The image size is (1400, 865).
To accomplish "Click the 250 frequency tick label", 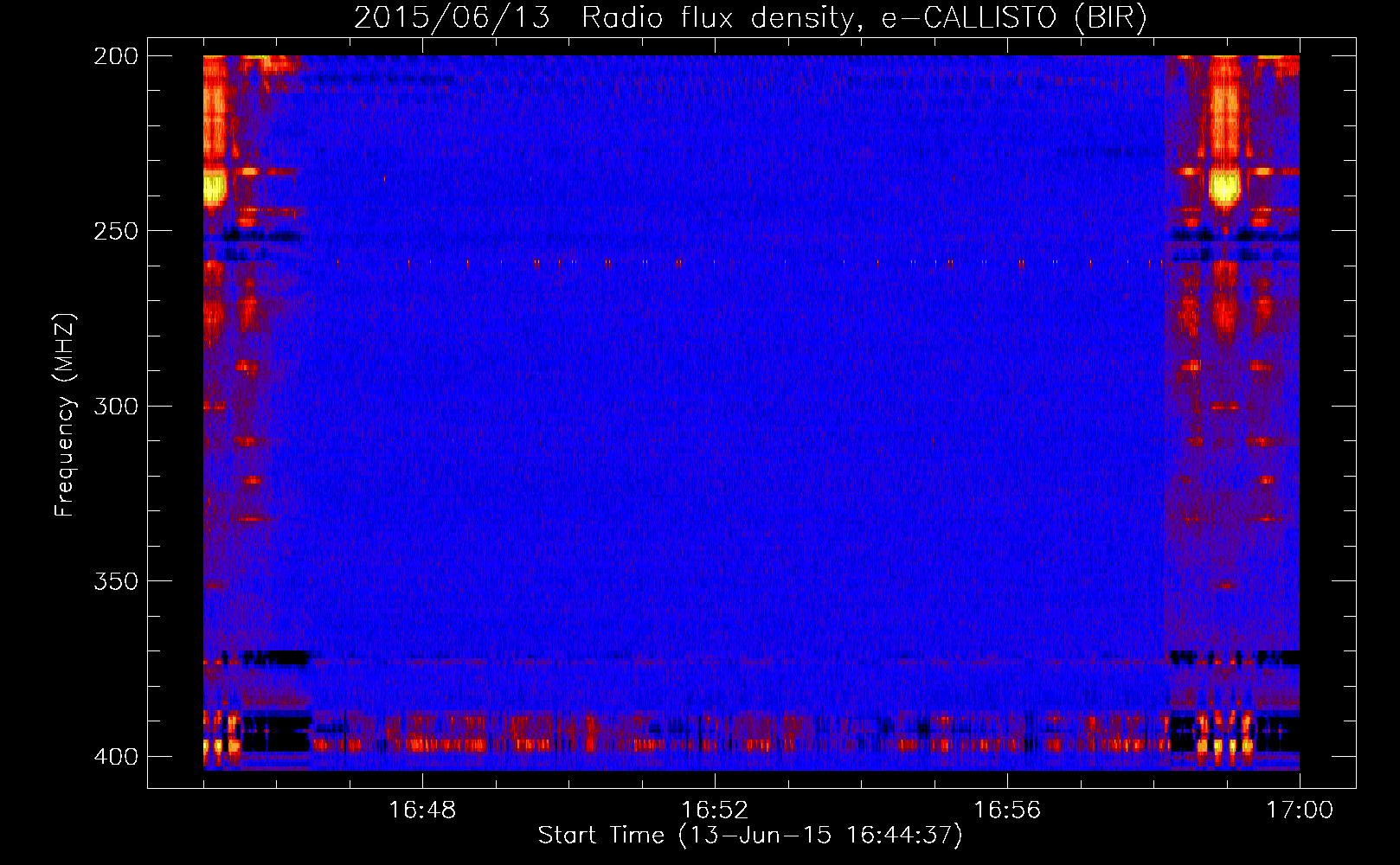I will (x=116, y=231).
